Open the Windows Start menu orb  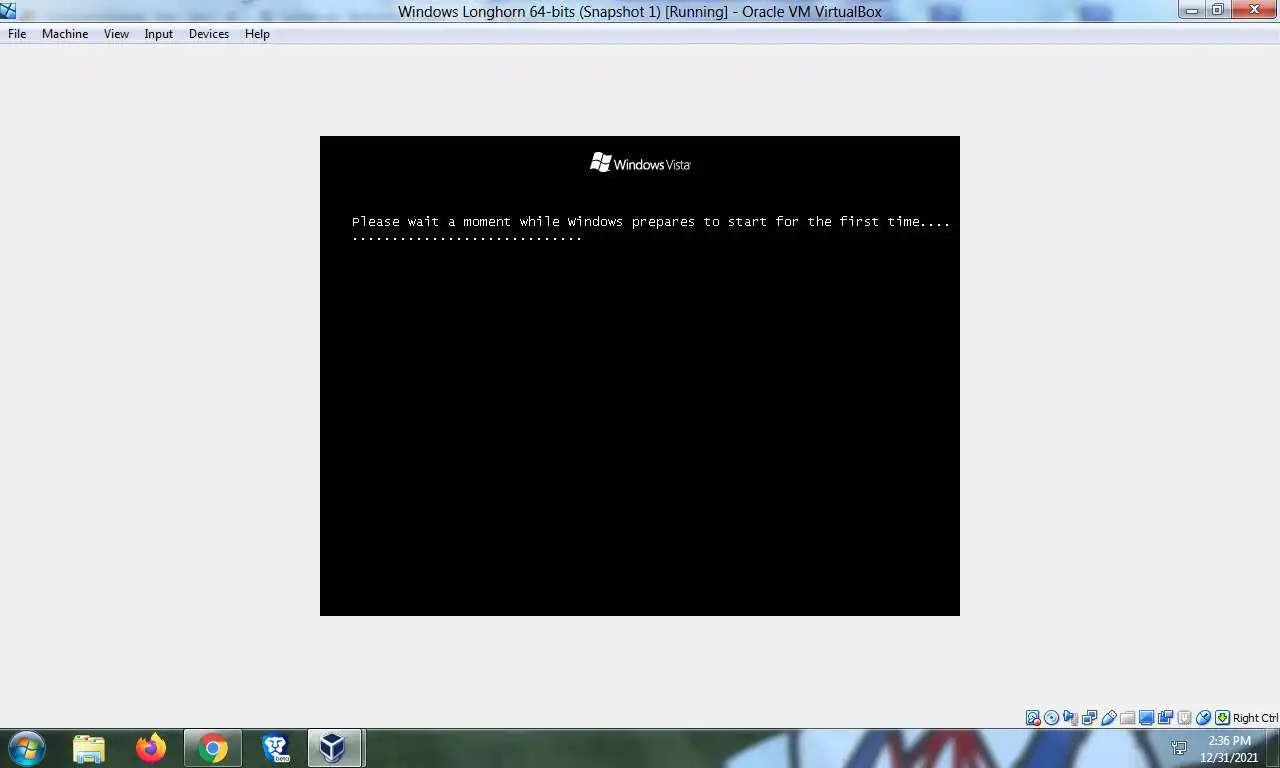click(x=27, y=748)
